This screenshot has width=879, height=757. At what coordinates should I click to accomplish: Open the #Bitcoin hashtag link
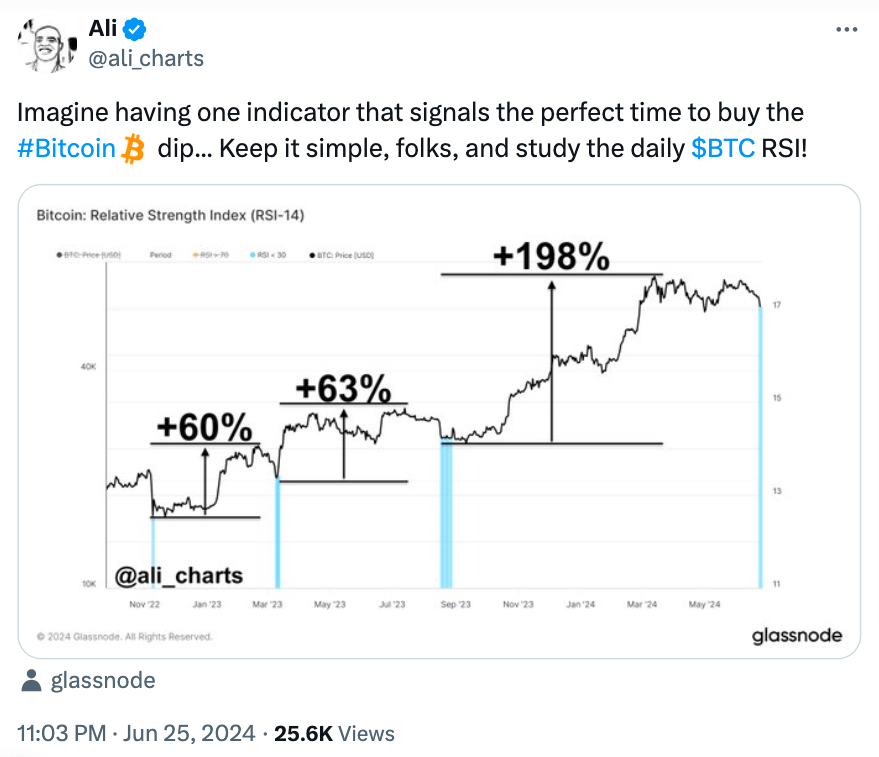tap(66, 149)
